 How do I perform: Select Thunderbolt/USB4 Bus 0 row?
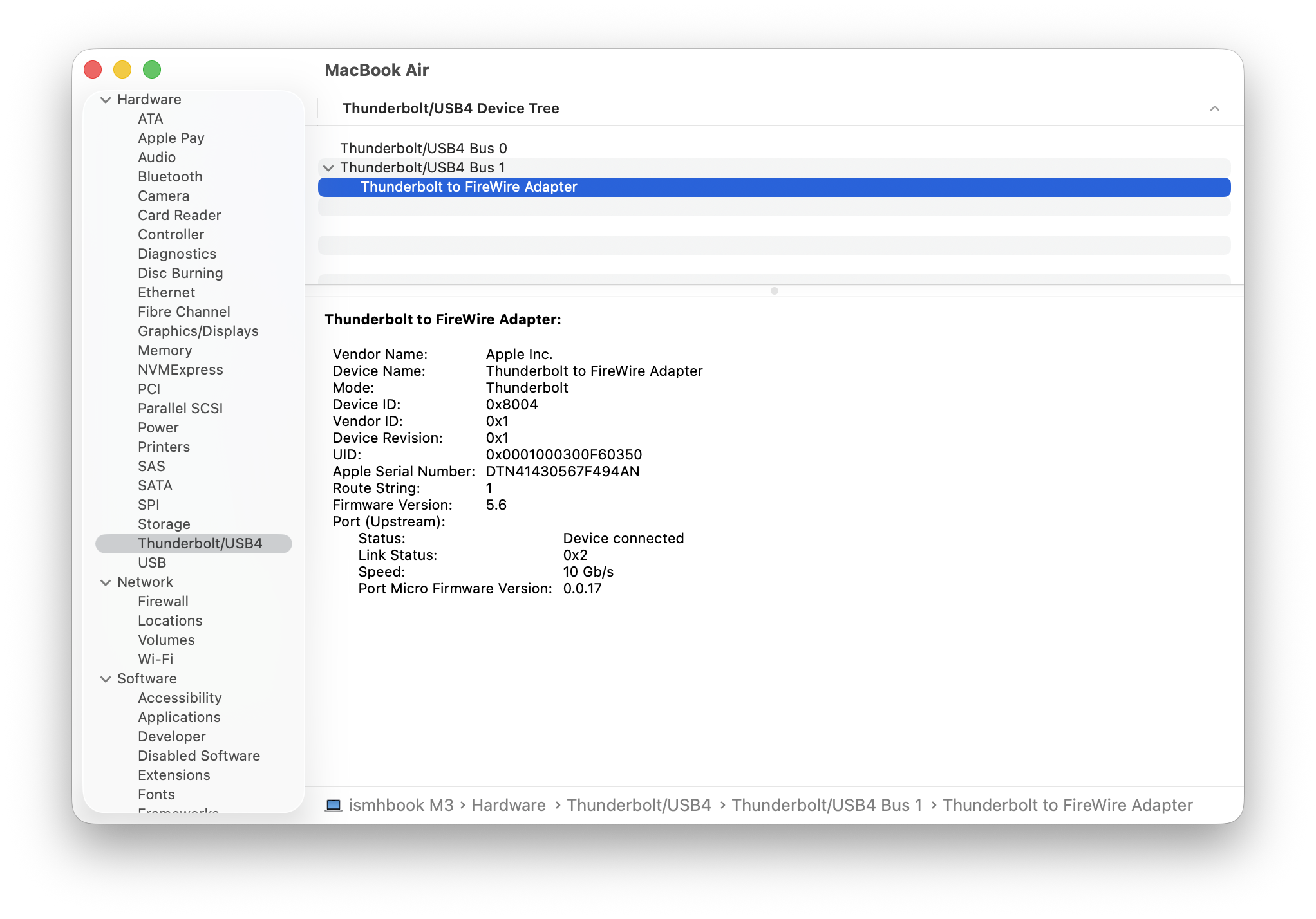pyautogui.click(x=774, y=149)
